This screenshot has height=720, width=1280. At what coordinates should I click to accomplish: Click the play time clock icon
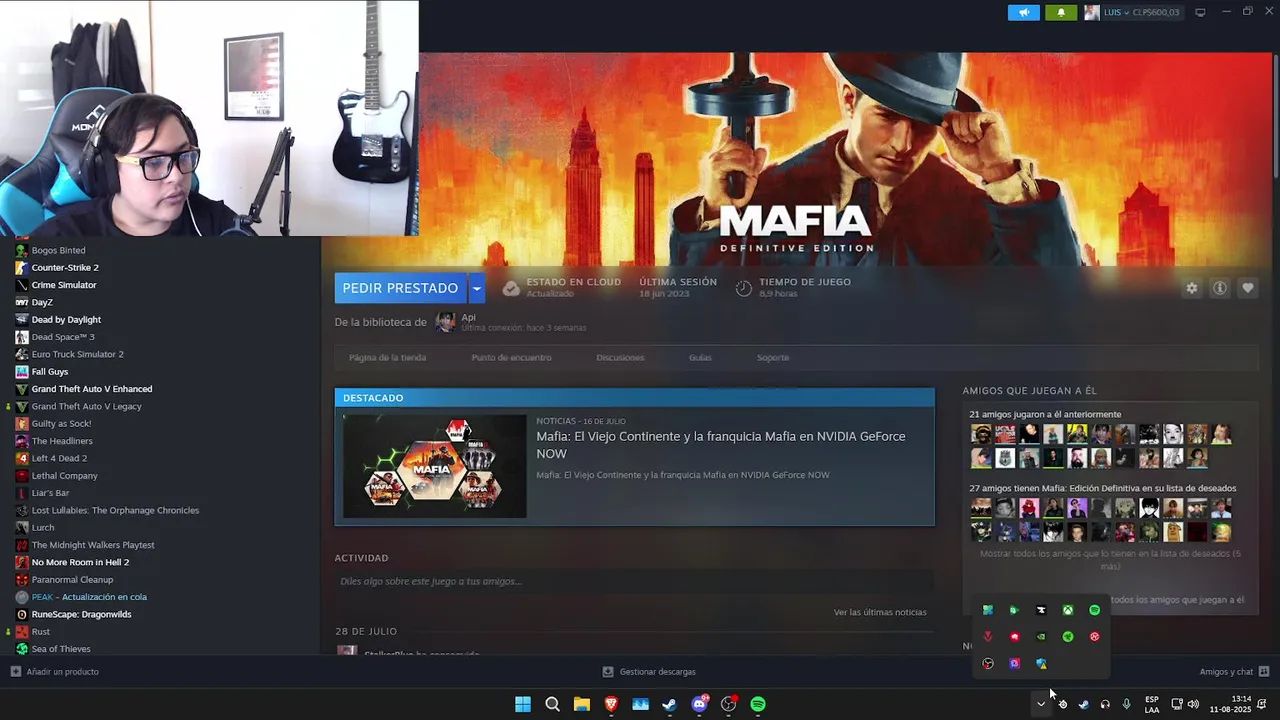pyautogui.click(x=743, y=288)
